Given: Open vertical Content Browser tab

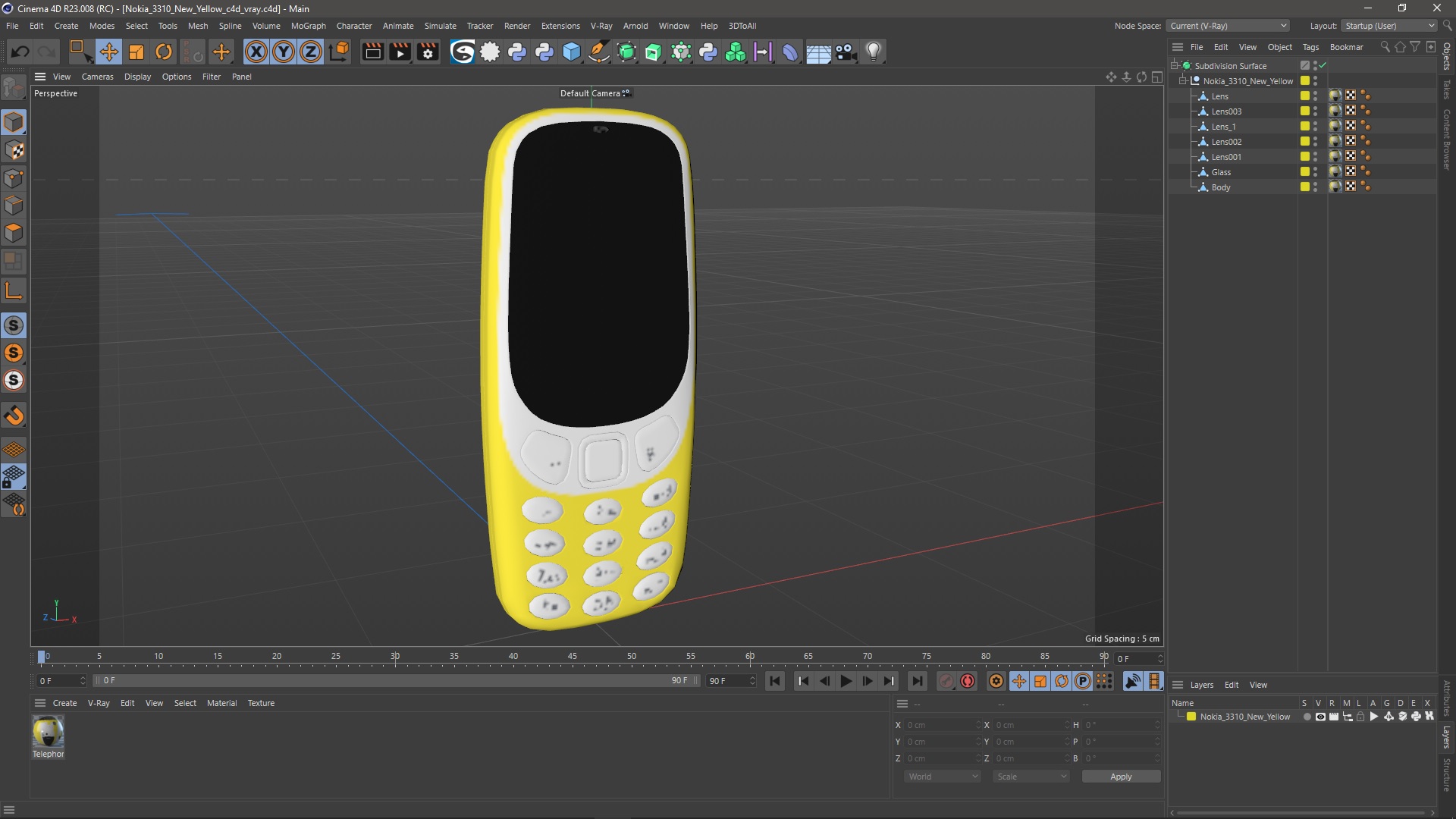Looking at the screenshot, I should [1447, 140].
